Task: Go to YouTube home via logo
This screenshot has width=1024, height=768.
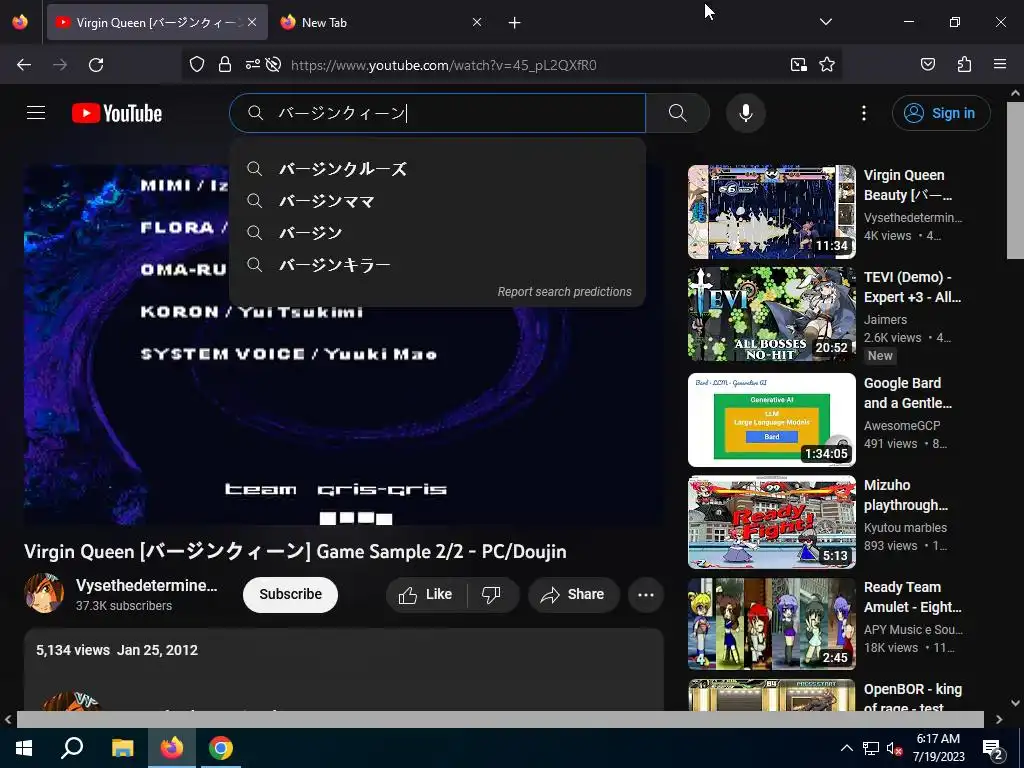Action: (117, 113)
